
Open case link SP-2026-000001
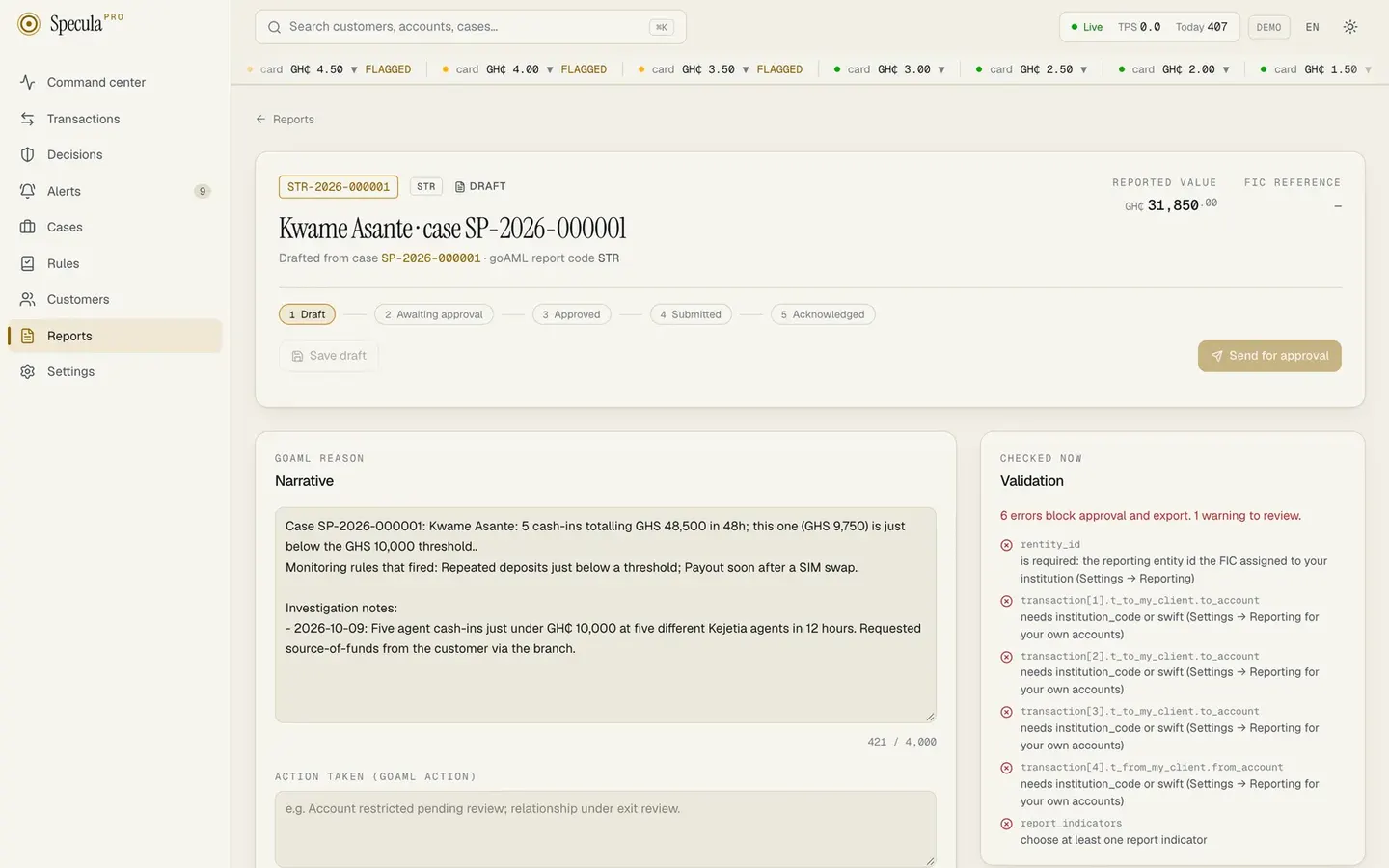click(x=430, y=258)
